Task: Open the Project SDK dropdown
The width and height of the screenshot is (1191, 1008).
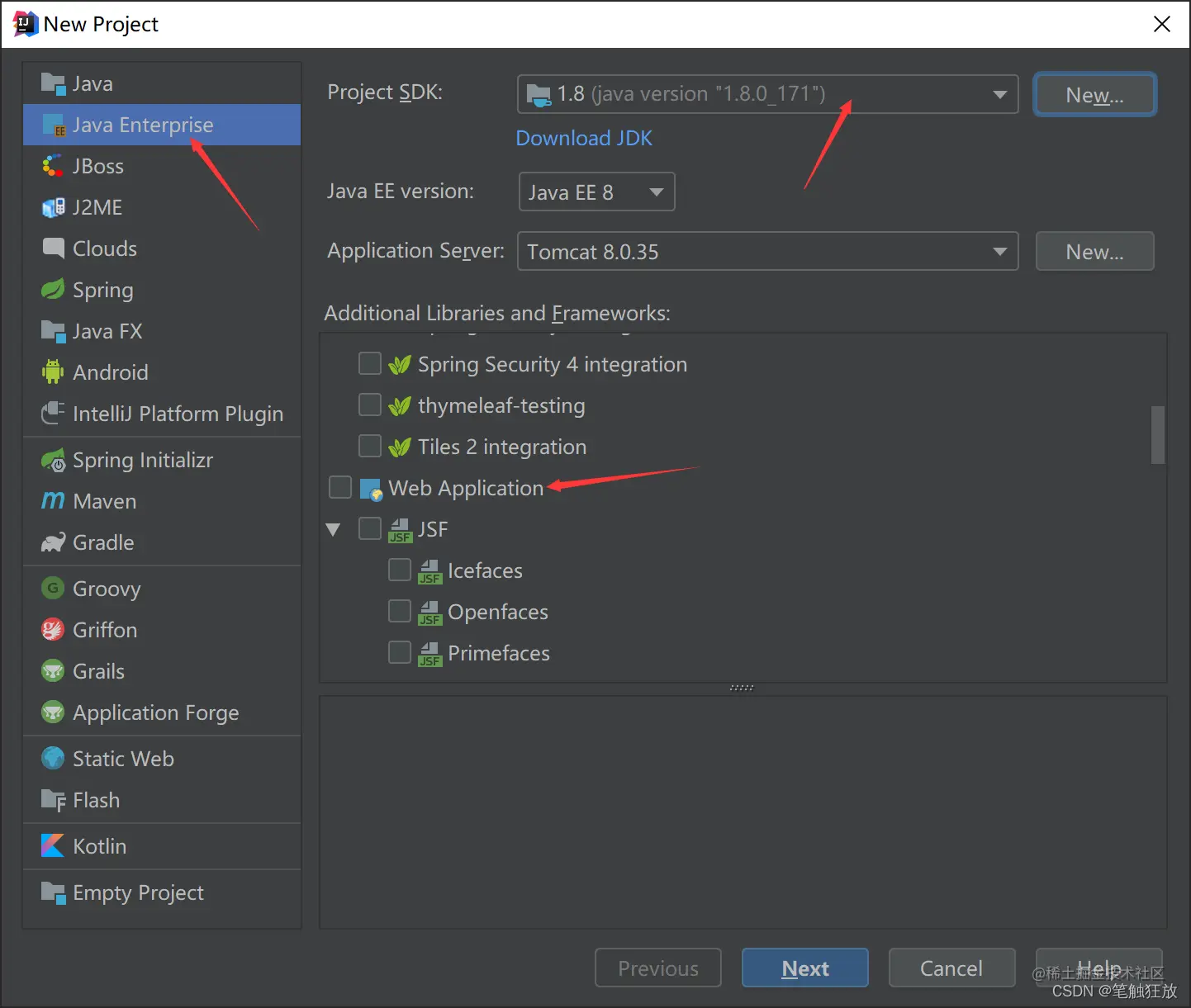Action: tap(767, 94)
